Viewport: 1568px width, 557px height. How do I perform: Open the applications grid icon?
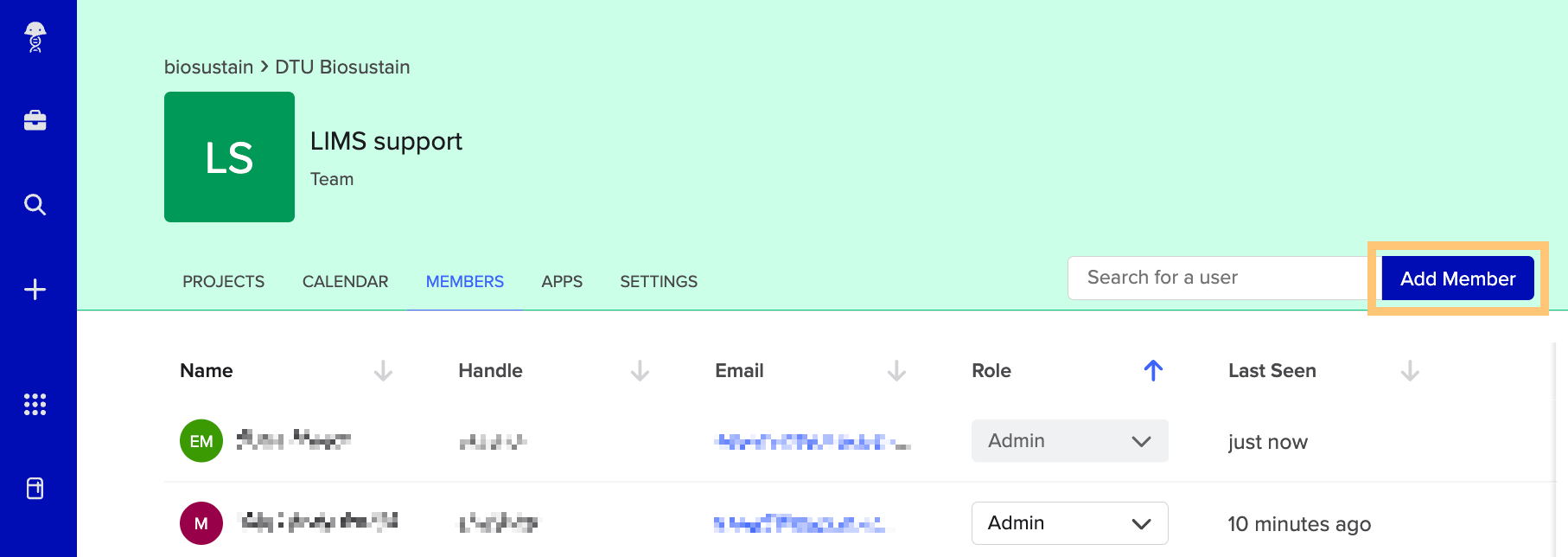tap(35, 404)
